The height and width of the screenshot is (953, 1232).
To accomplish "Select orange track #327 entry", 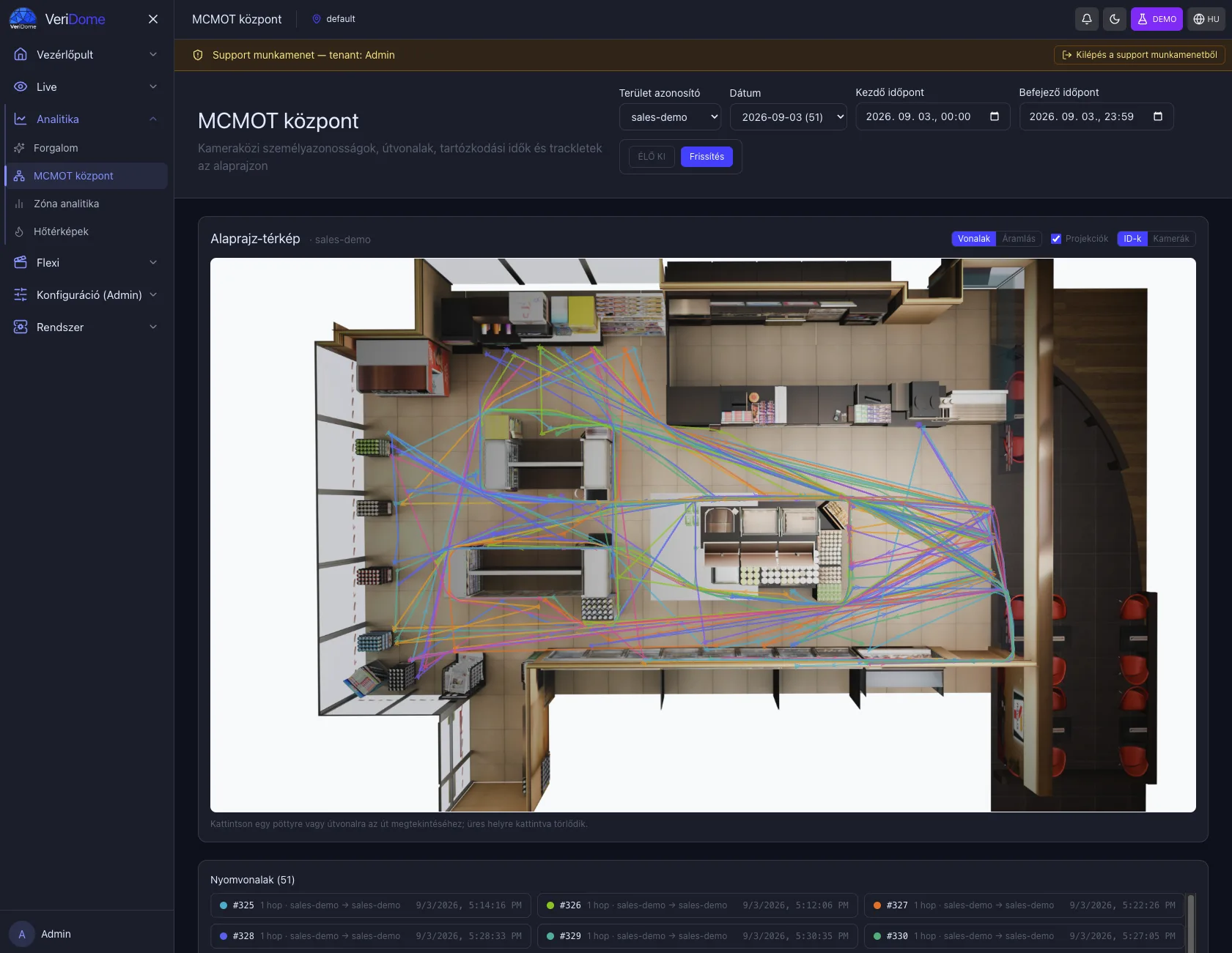I will pyautogui.click(x=1025, y=905).
